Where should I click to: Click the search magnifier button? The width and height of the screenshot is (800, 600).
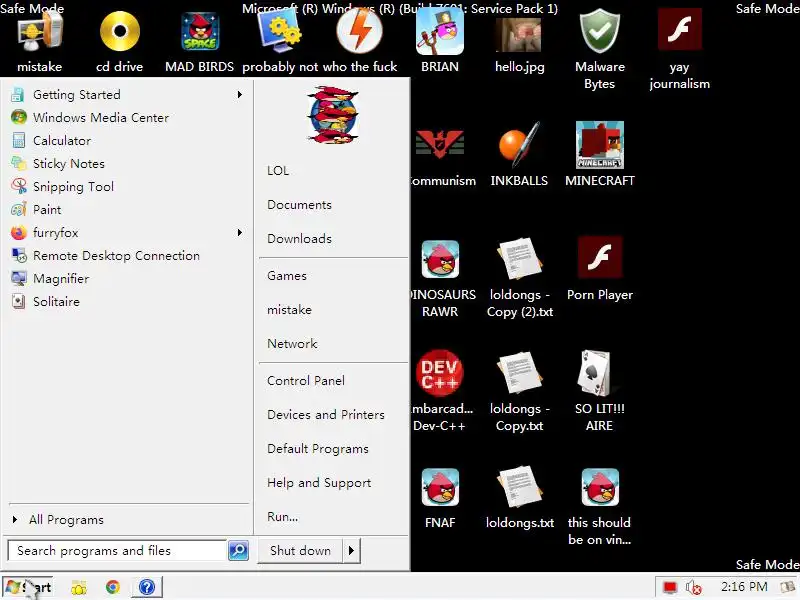tap(238, 551)
